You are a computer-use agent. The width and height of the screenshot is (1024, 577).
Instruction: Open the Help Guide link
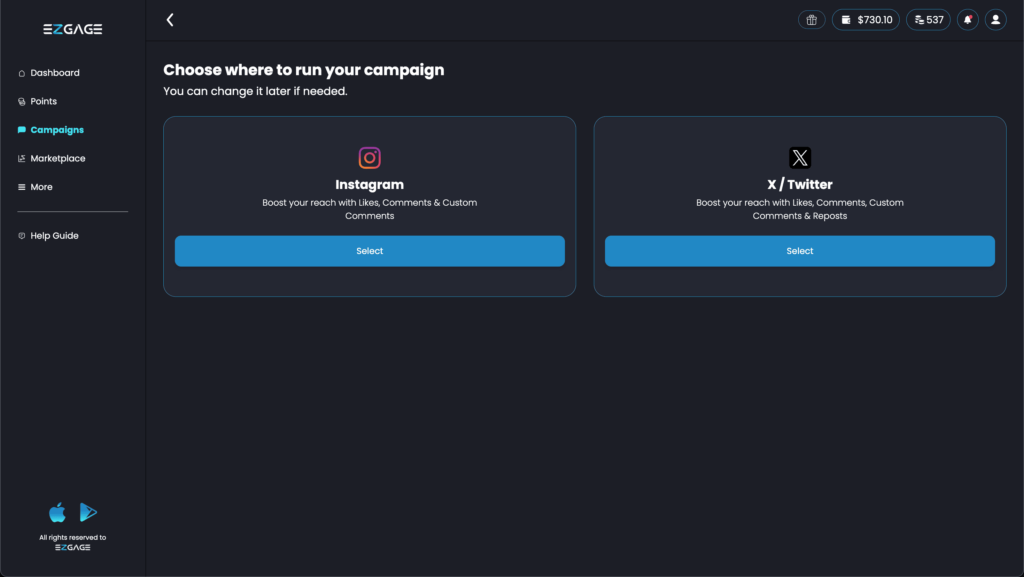tap(54, 236)
